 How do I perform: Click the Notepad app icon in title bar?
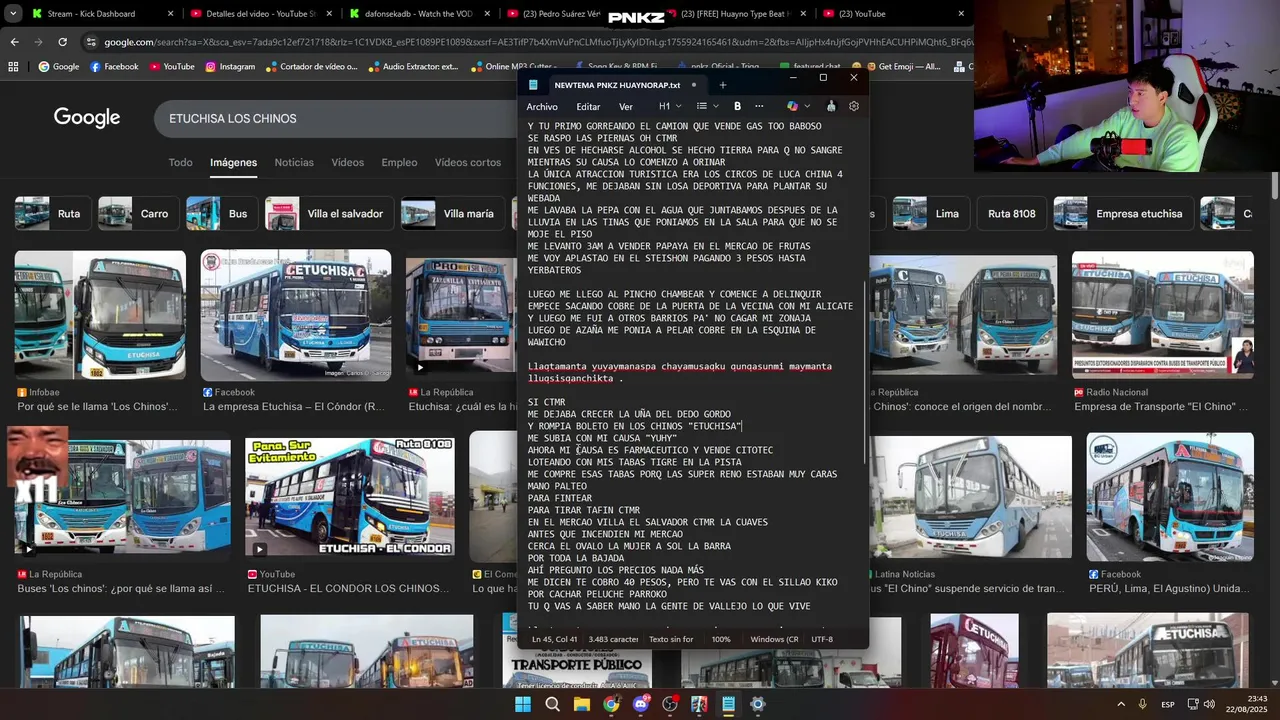pos(533,85)
